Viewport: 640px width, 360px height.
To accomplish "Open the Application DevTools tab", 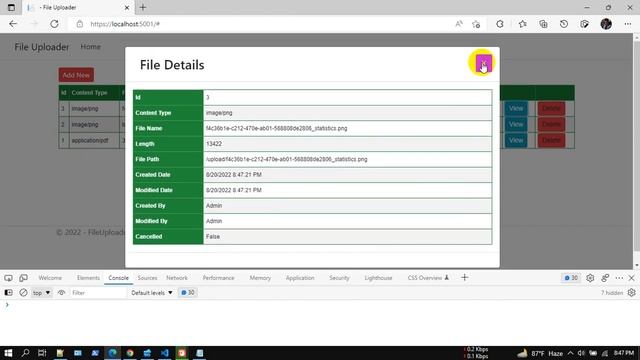I will click(300, 278).
